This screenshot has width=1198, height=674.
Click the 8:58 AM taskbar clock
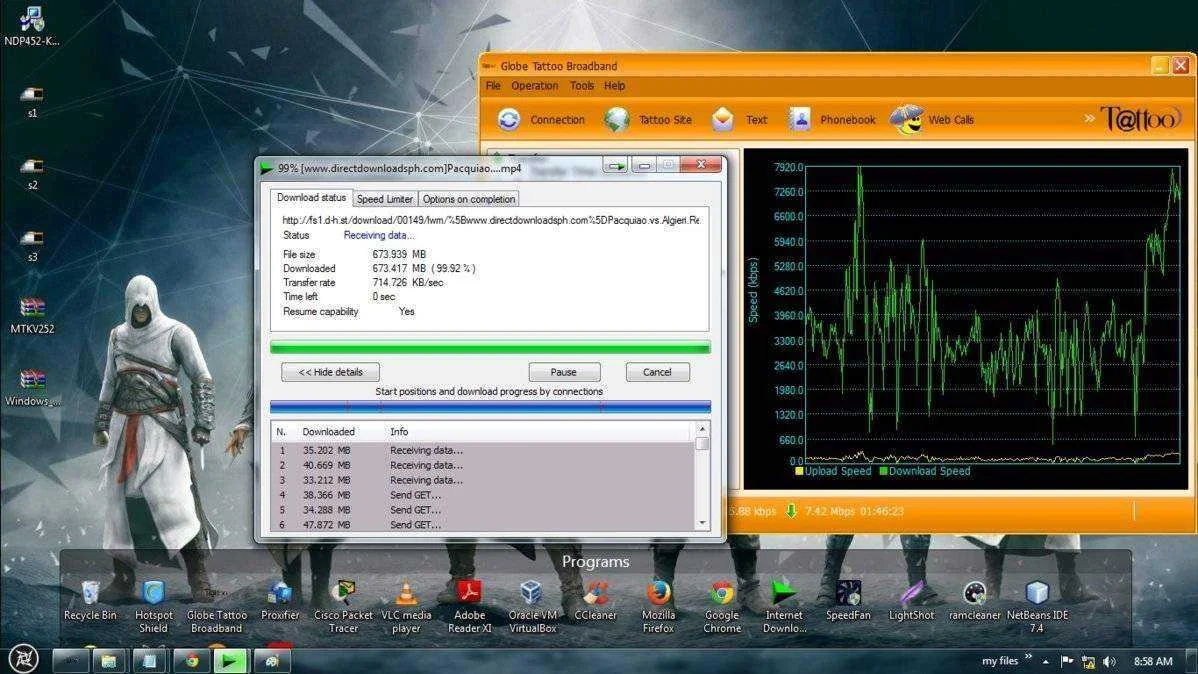pos(1153,661)
